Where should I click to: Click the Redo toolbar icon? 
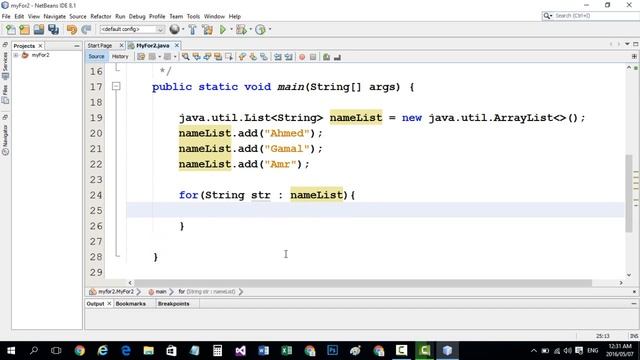[86, 29]
